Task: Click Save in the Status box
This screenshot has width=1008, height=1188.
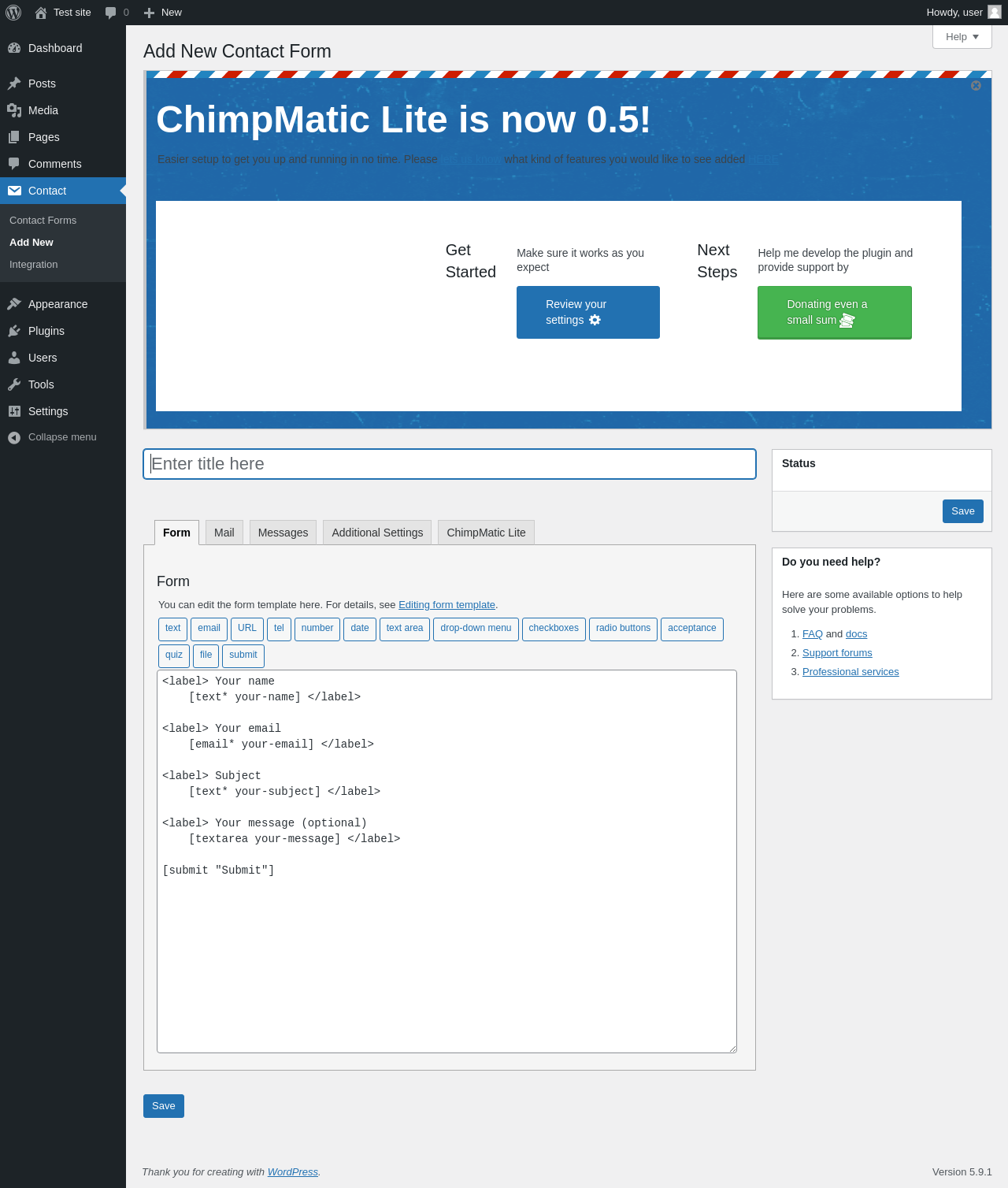Action: (x=963, y=511)
